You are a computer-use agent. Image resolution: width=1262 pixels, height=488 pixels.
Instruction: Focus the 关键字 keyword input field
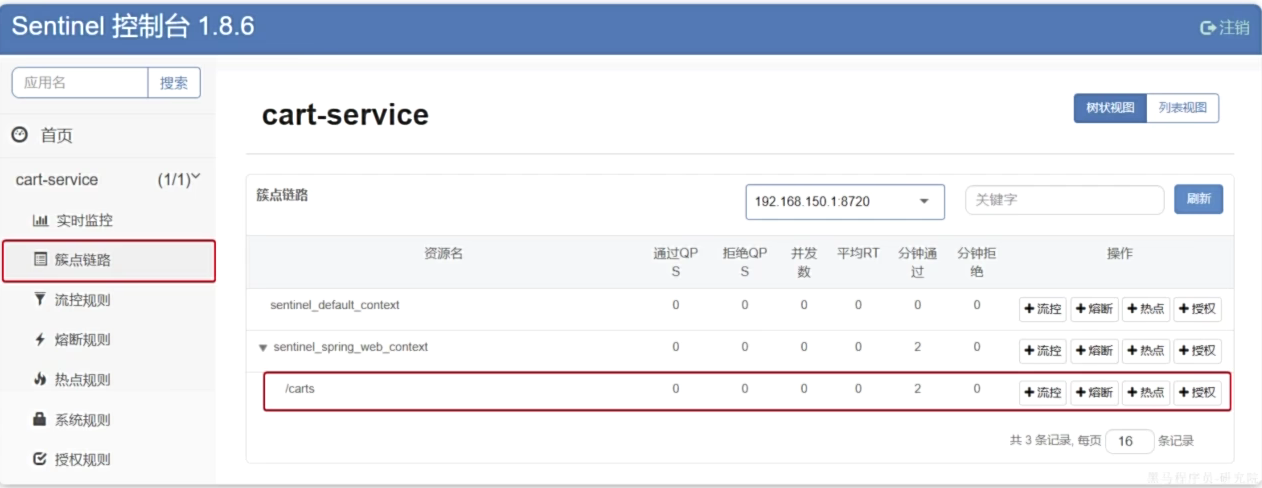coord(1064,200)
